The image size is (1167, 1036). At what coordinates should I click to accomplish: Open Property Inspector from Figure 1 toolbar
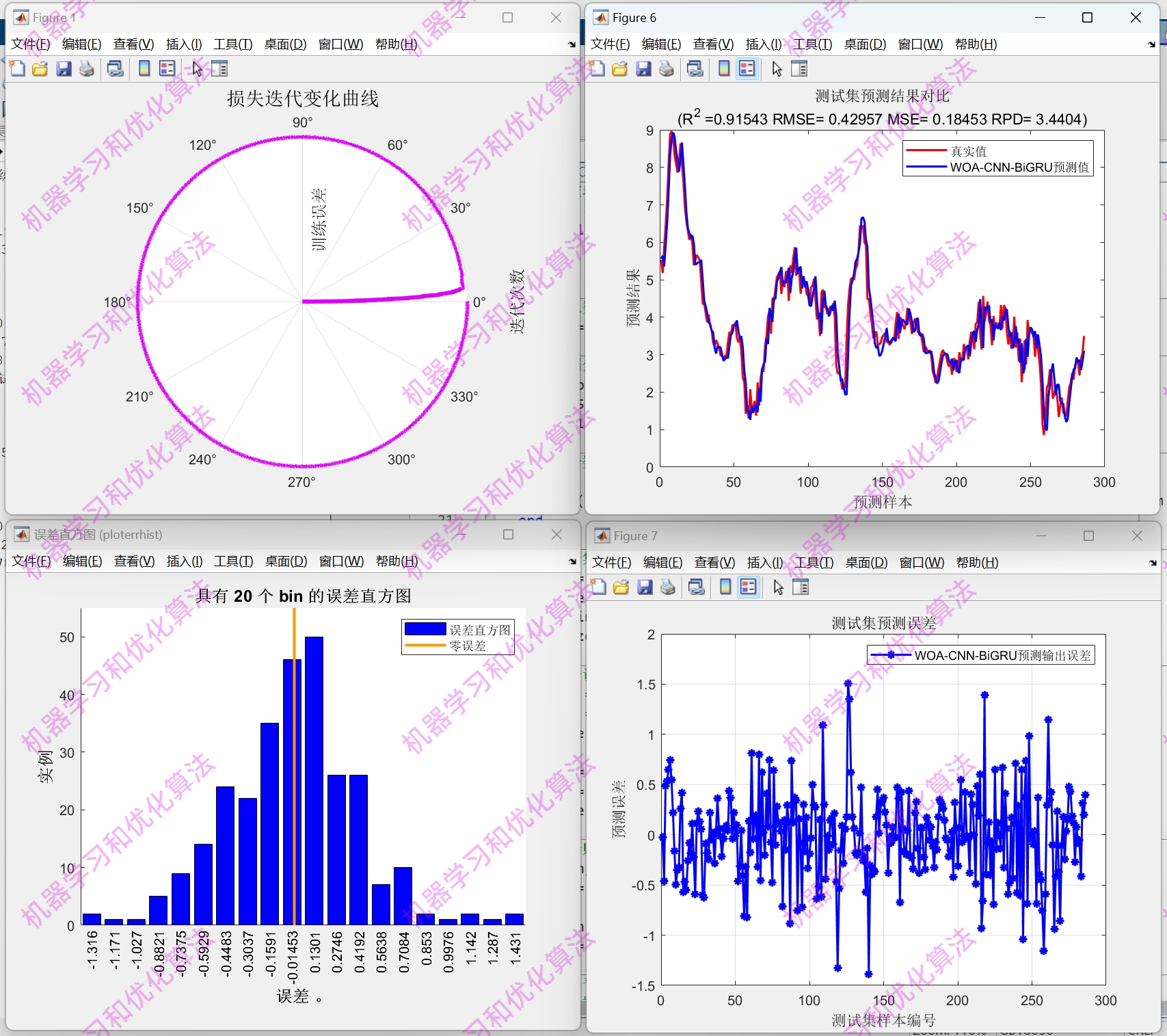[x=219, y=68]
